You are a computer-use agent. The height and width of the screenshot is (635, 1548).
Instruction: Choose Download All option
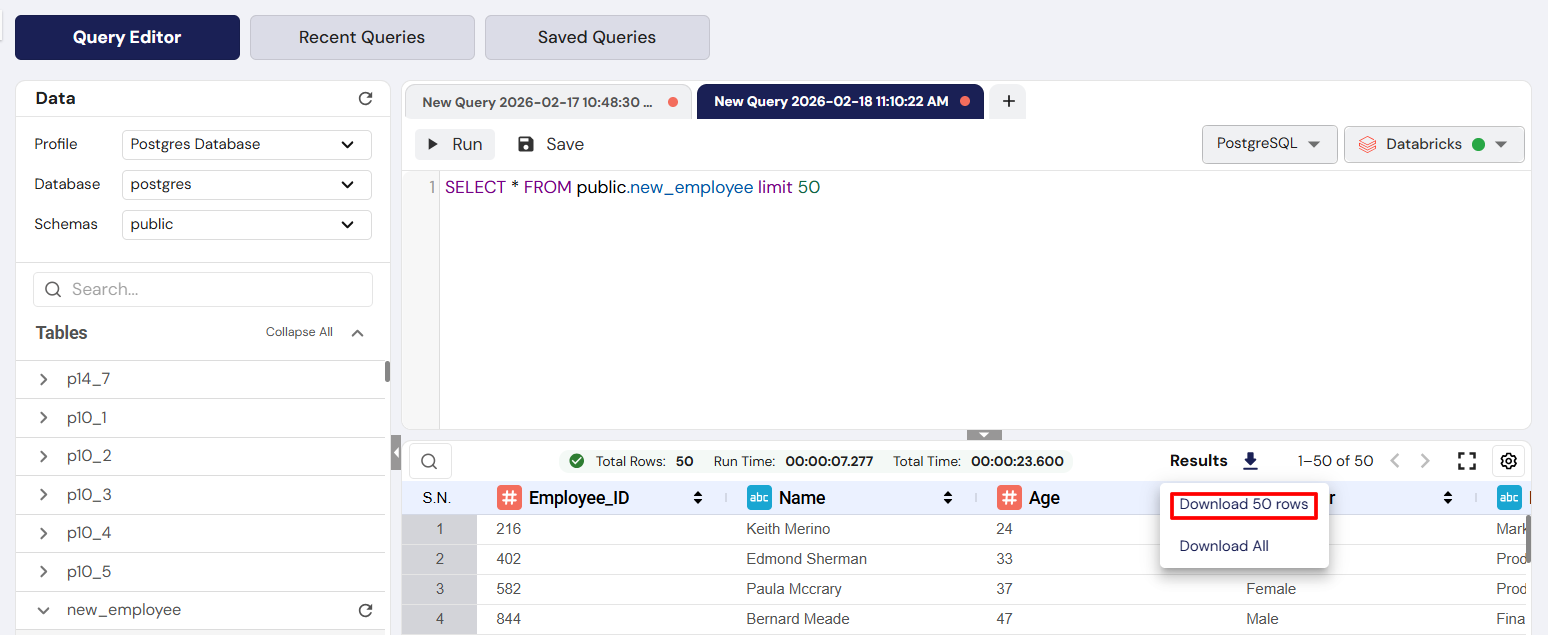point(1224,546)
